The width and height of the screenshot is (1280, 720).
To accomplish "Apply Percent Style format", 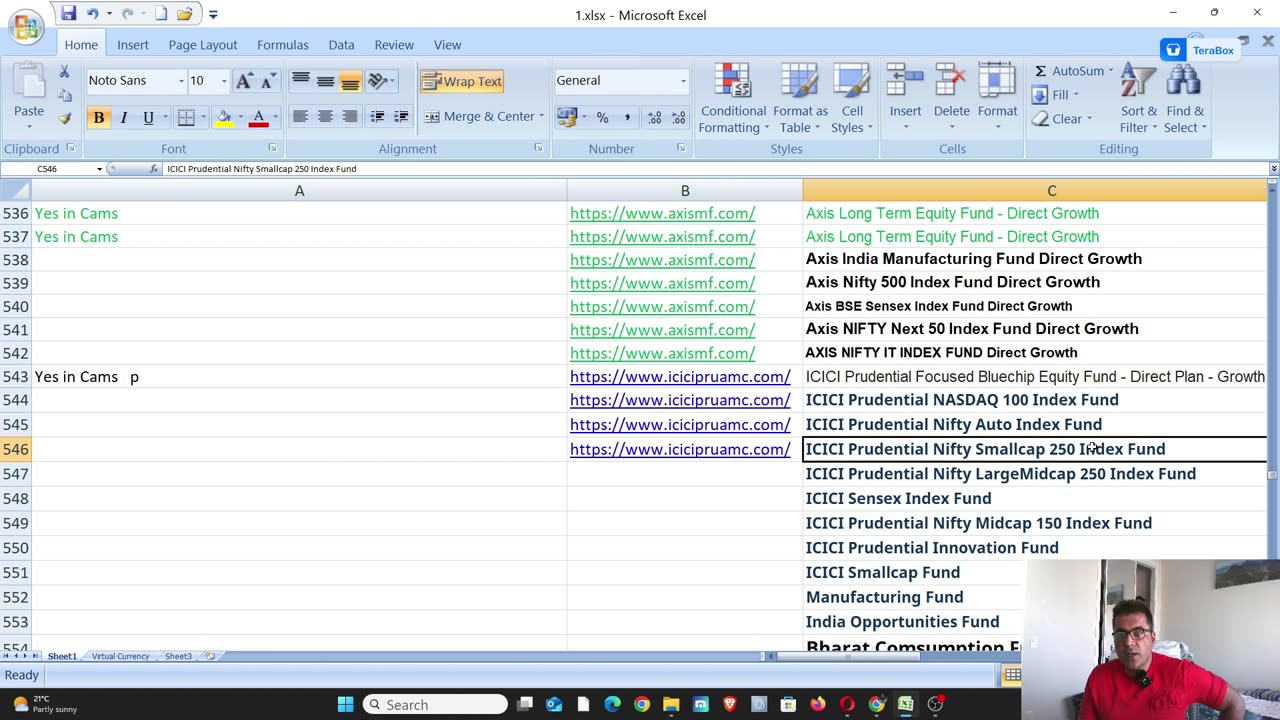I will pos(602,117).
